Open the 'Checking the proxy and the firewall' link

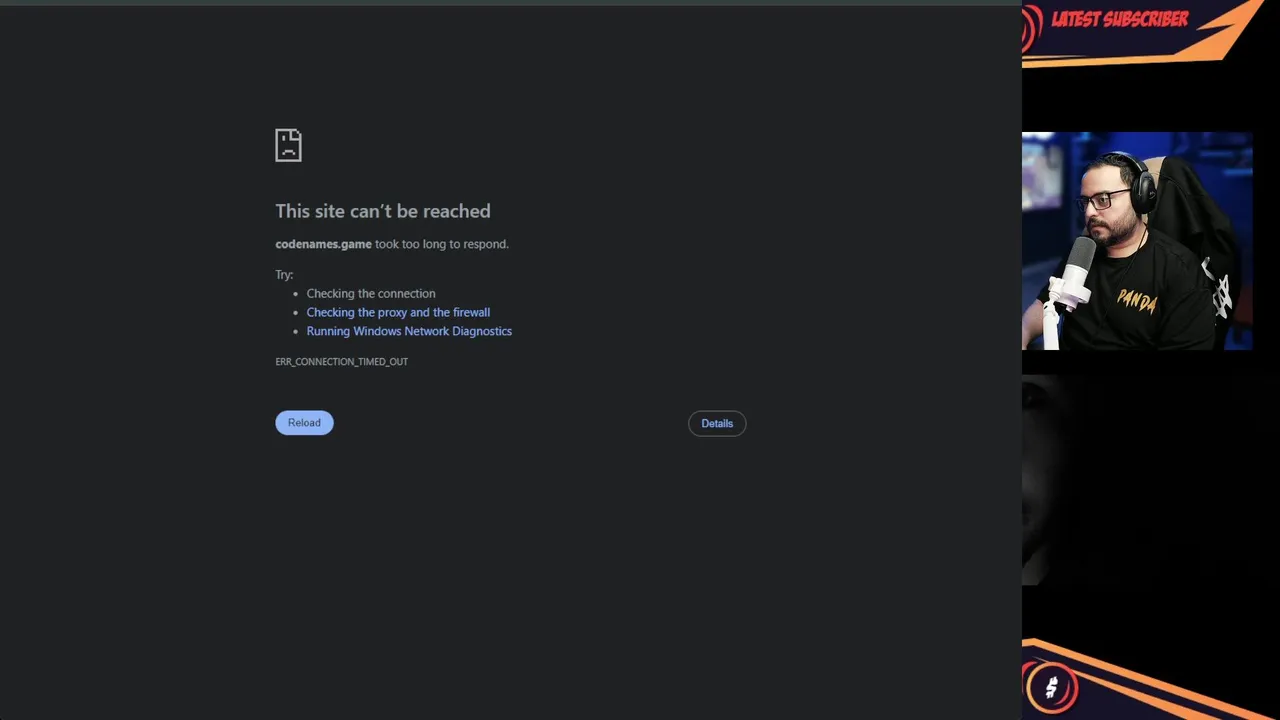[x=398, y=312]
